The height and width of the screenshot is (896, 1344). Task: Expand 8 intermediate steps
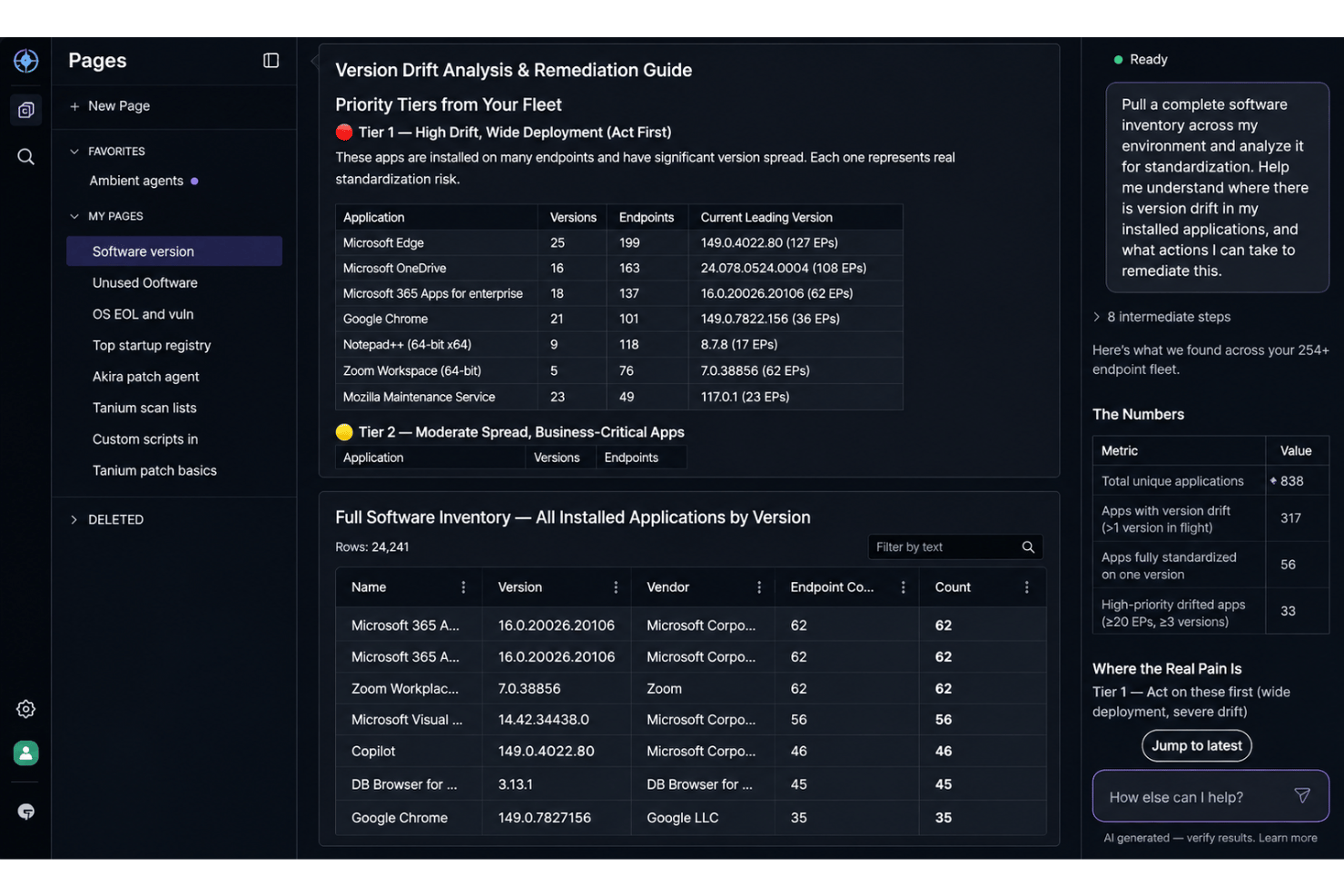pos(1162,317)
